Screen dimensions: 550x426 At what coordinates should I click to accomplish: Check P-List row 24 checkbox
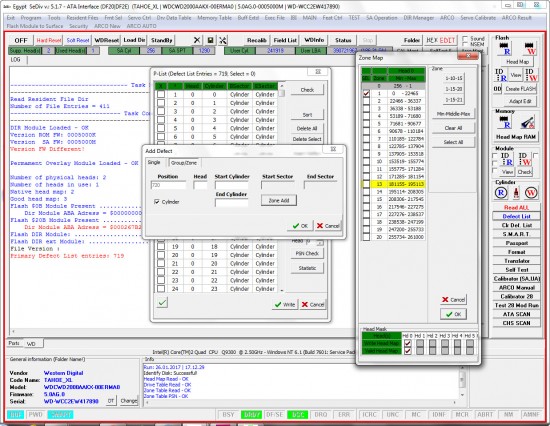(161, 289)
